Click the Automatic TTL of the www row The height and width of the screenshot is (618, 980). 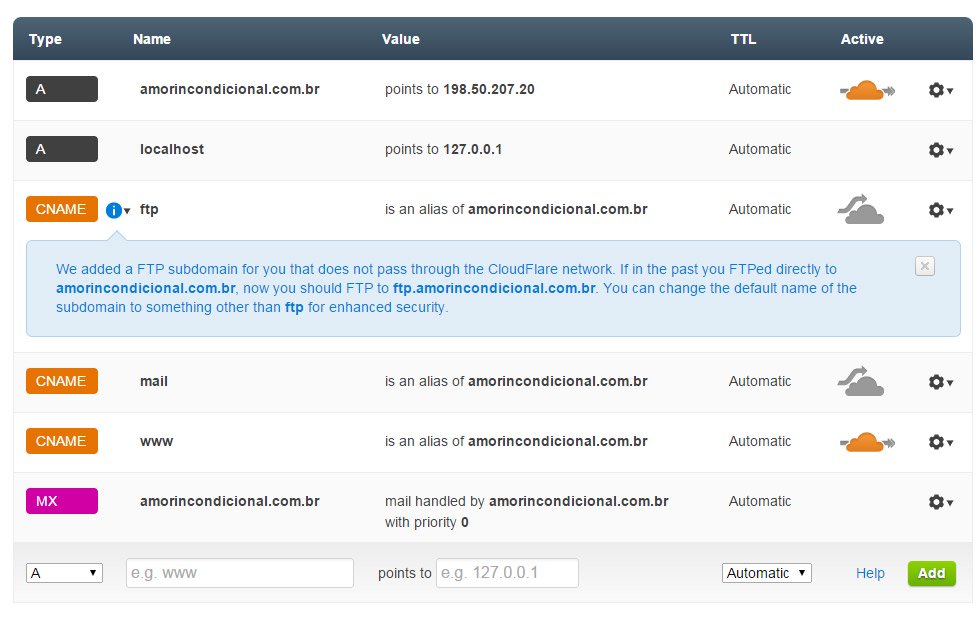click(x=760, y=441)
